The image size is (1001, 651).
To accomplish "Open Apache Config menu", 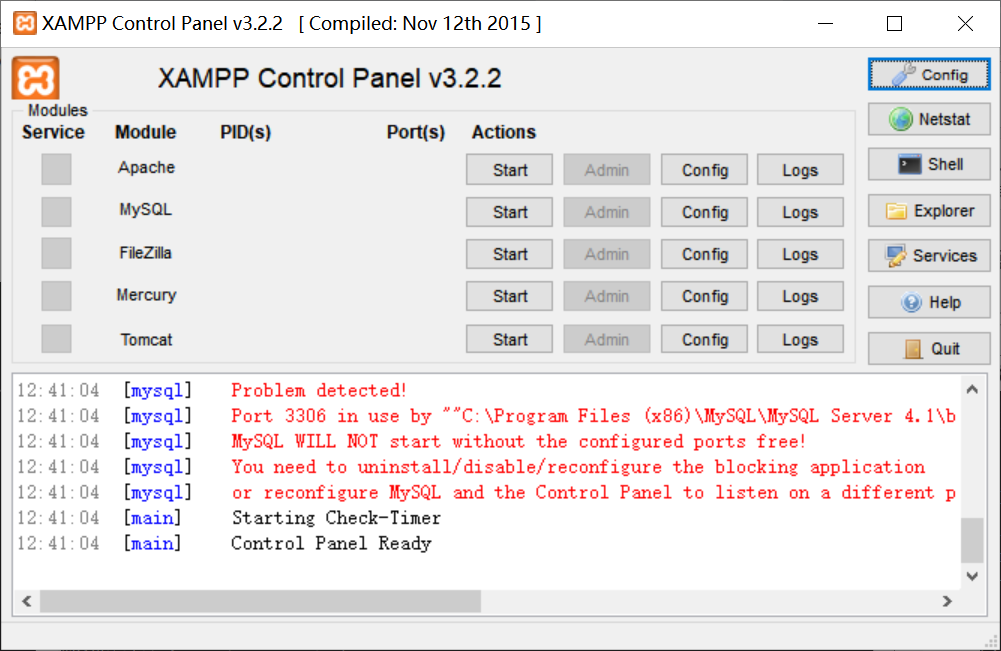I will [x=704, y=170].
